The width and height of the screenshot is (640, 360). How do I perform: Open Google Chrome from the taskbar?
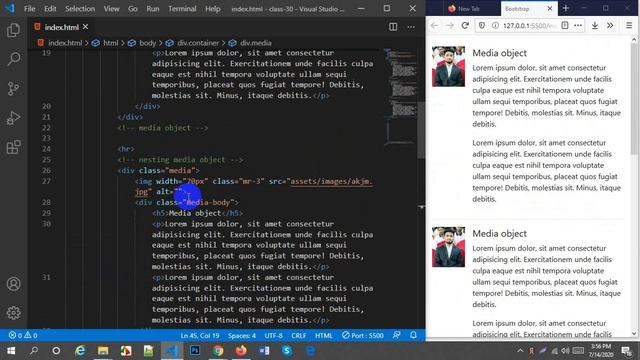click(x=218, y=351)
